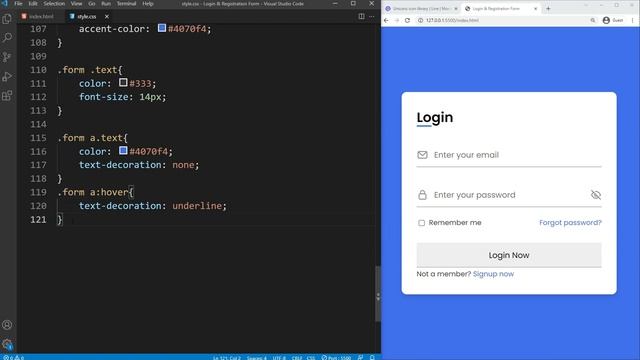This screenshot has width=640, height=360.
Task: Reload the browser page
Action: pyautogui.click(x=407, y=20)
